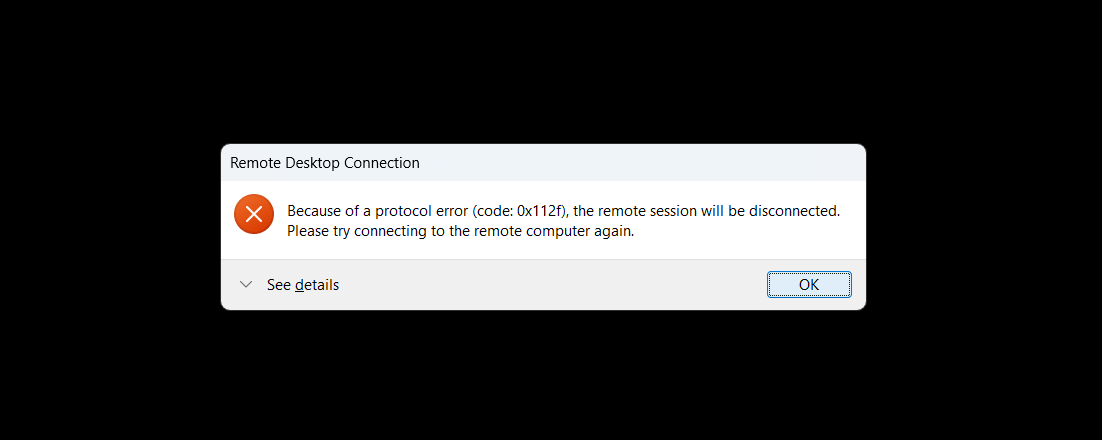1102x440 pixels.
Task: Click the empty title bar area
Action: click(640, 163)
